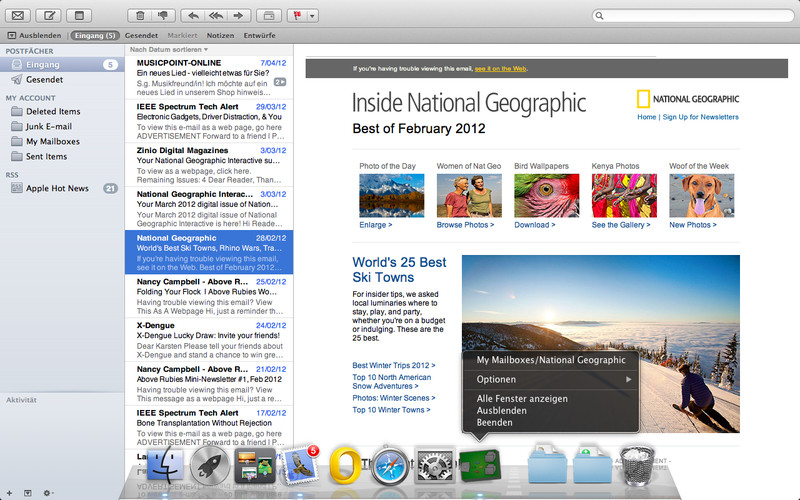
Task: Open the X-Dengue Lucky Draw message
Action: pos(209,340)
